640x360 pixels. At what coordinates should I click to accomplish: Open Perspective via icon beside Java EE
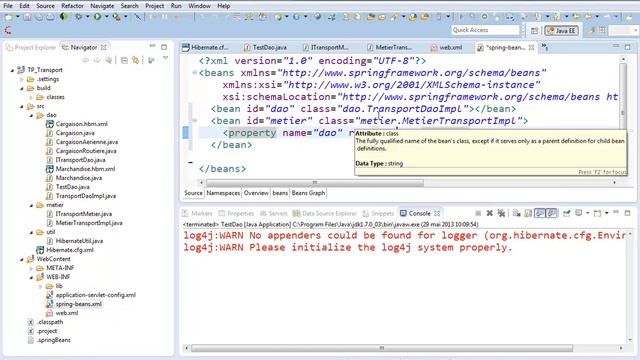pos(534,31)
